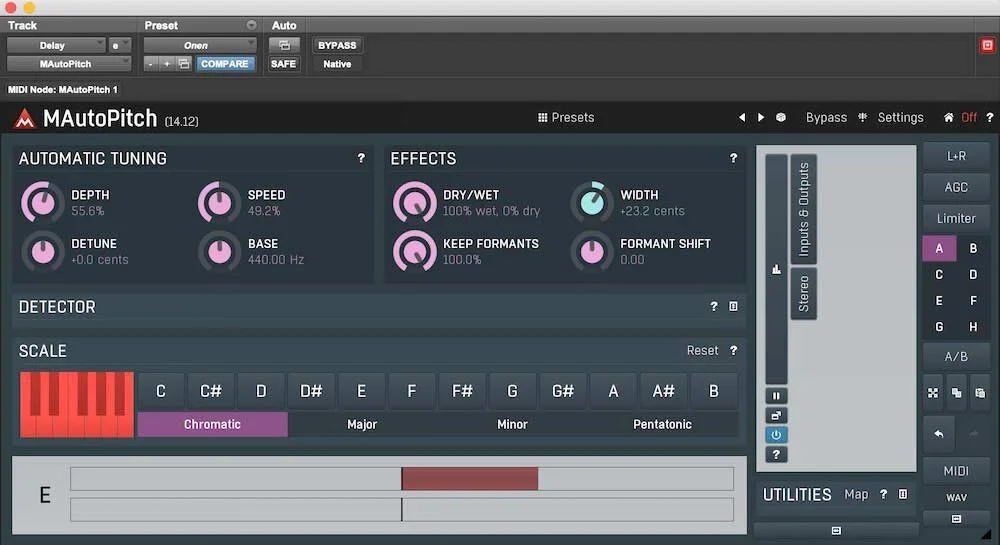This screenshot has height=545, width=1000.
Task: Select the next preset with the plus button
Action: [x=166, y=64]
